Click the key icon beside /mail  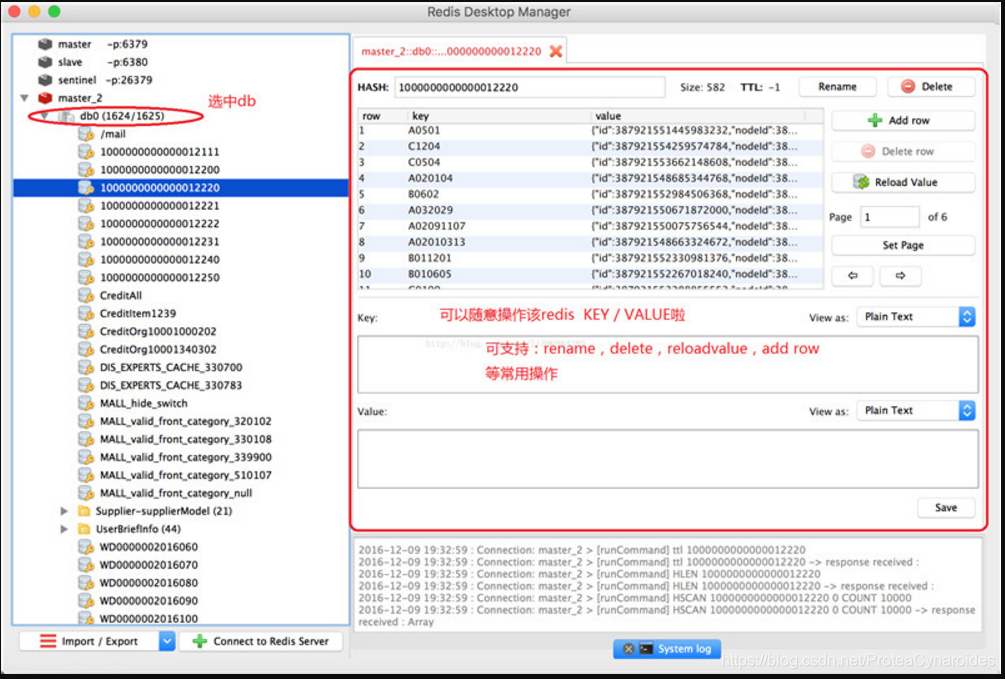pos(86,134)
